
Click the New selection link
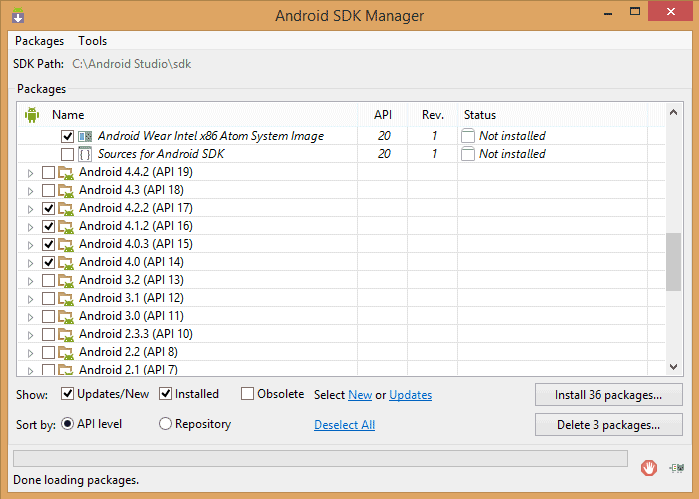coord(360,395)
